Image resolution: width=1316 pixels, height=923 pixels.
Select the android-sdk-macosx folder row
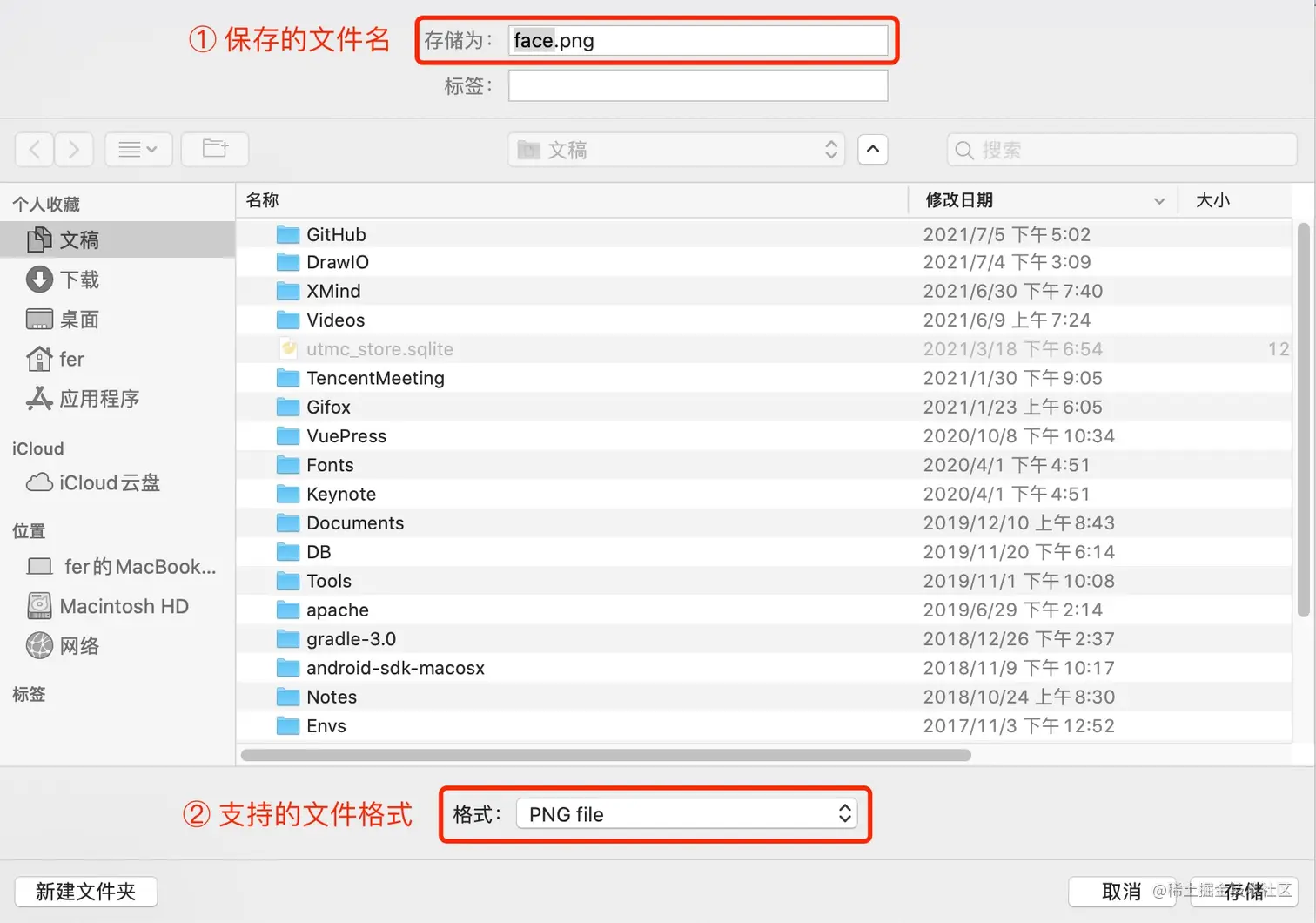[764, 668]
